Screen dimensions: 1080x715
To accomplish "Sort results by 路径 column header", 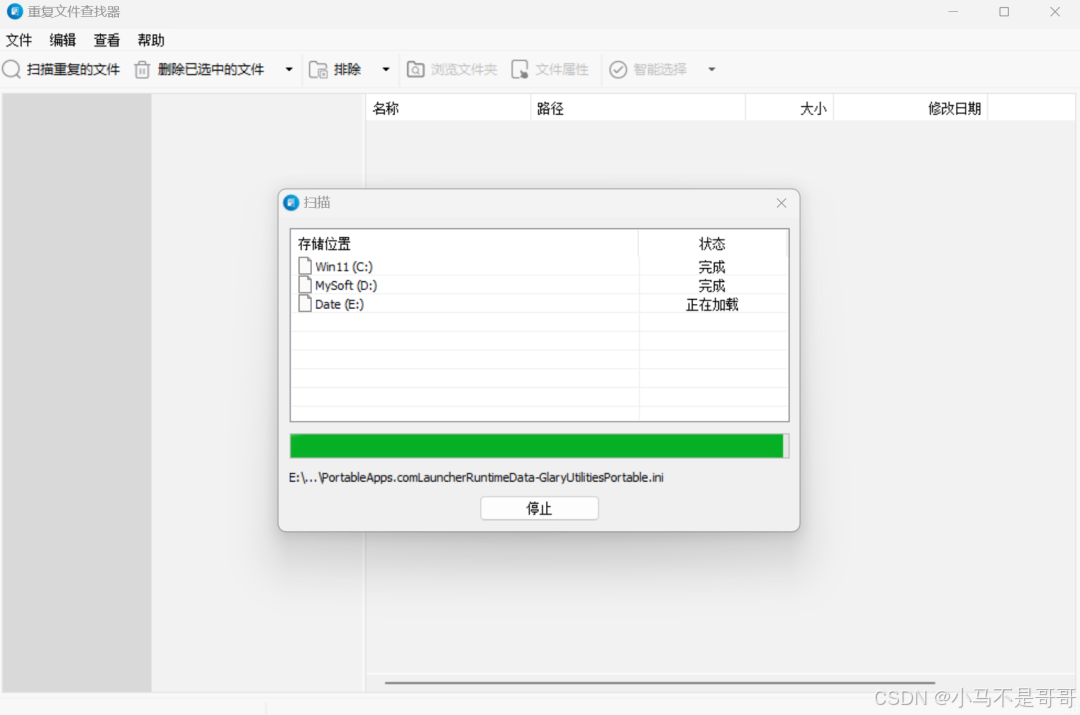I will pos(638,108).
